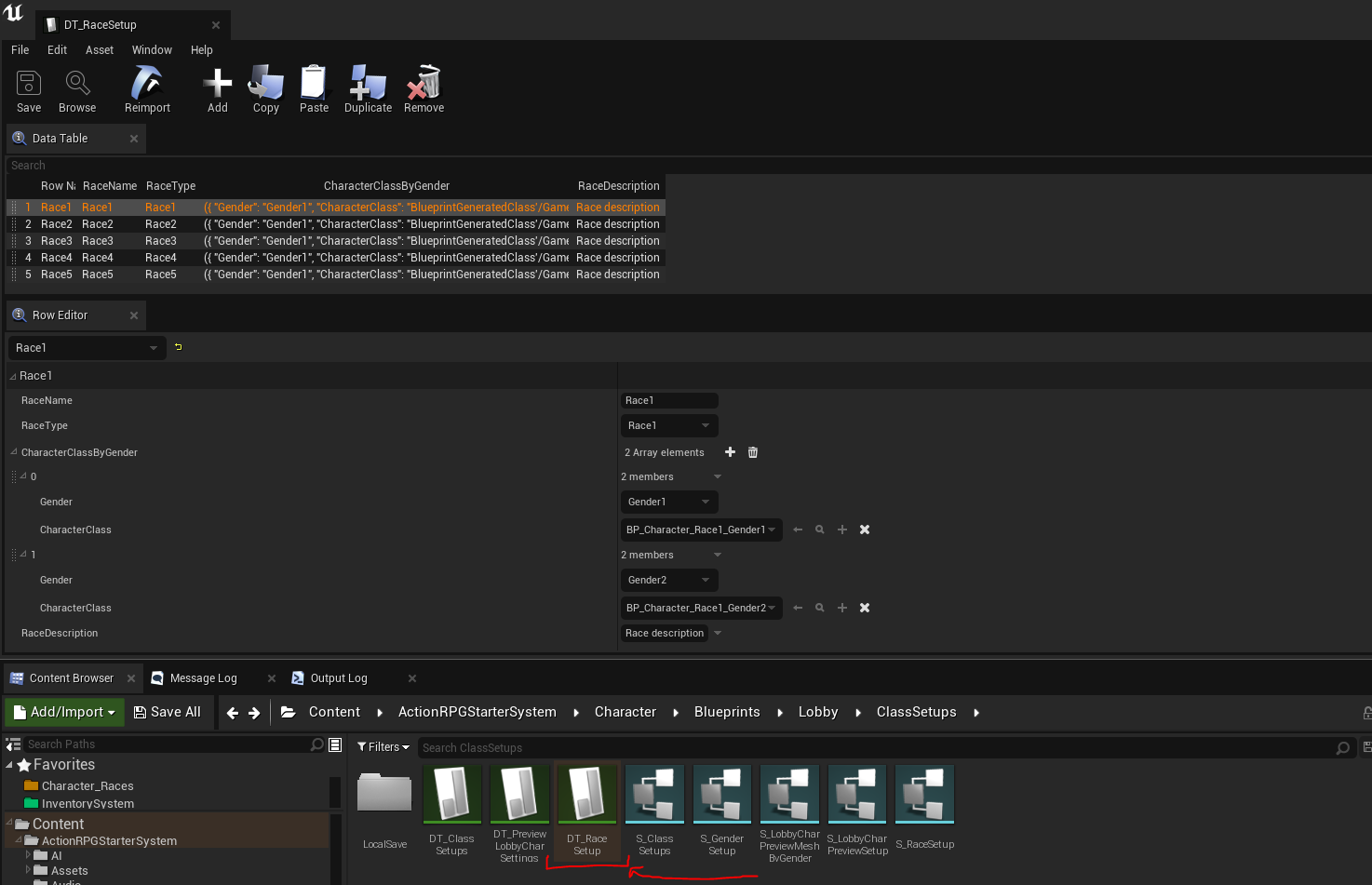Viewport: 1372px width, 885px height.
Task: Open the BP_Character_Race1_Gender1 class dropdown
Action: pos(701,530)
